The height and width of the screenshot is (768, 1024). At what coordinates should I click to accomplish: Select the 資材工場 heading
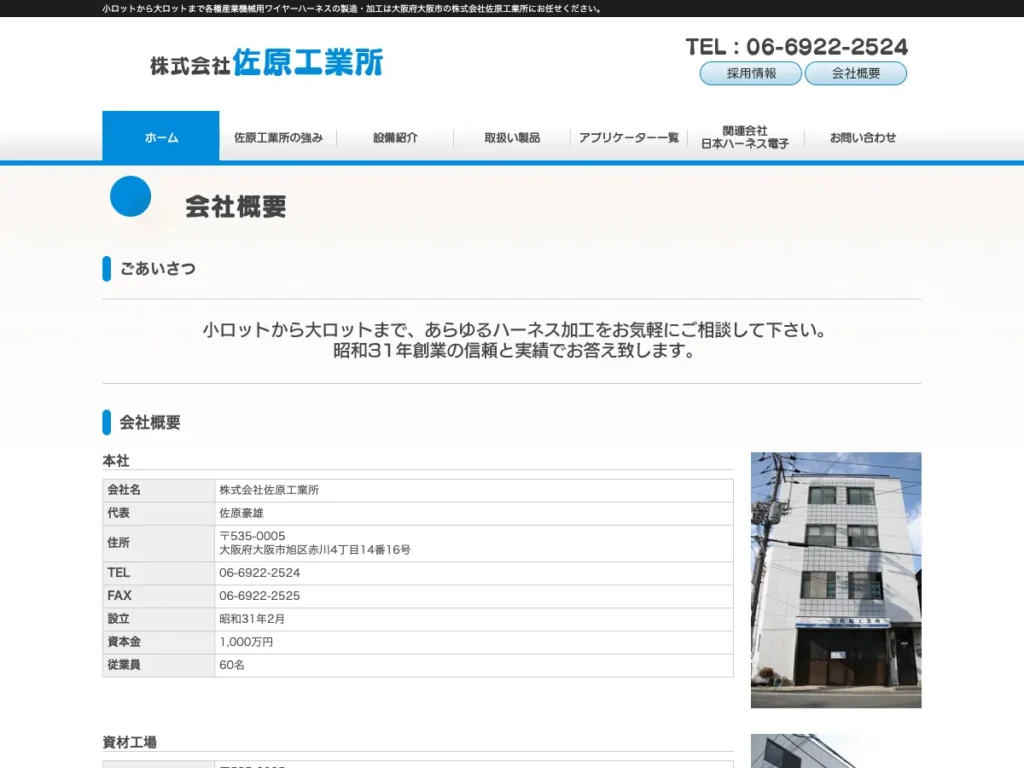[129, 743]
